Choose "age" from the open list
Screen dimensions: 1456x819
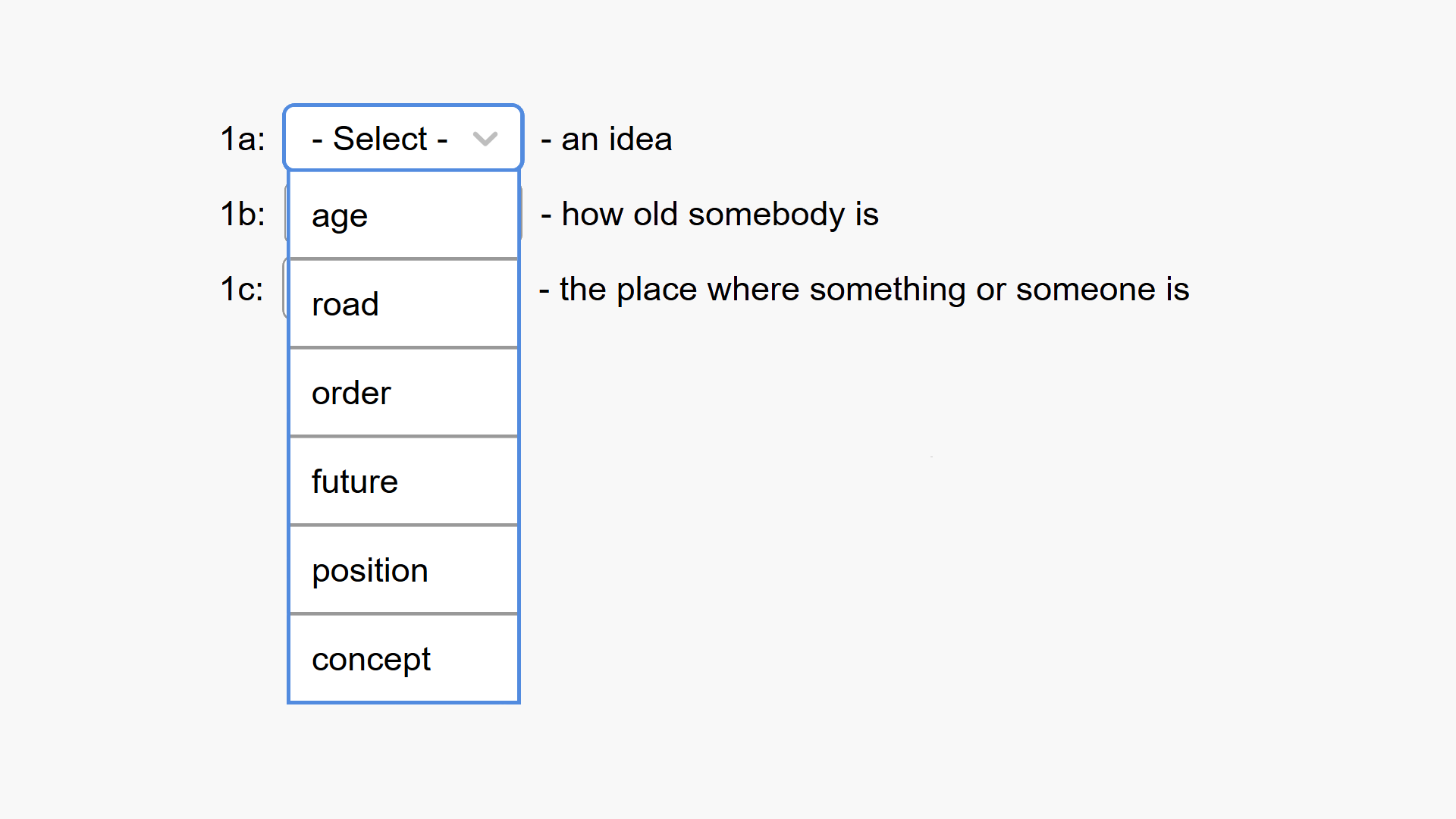coord(403,216)
